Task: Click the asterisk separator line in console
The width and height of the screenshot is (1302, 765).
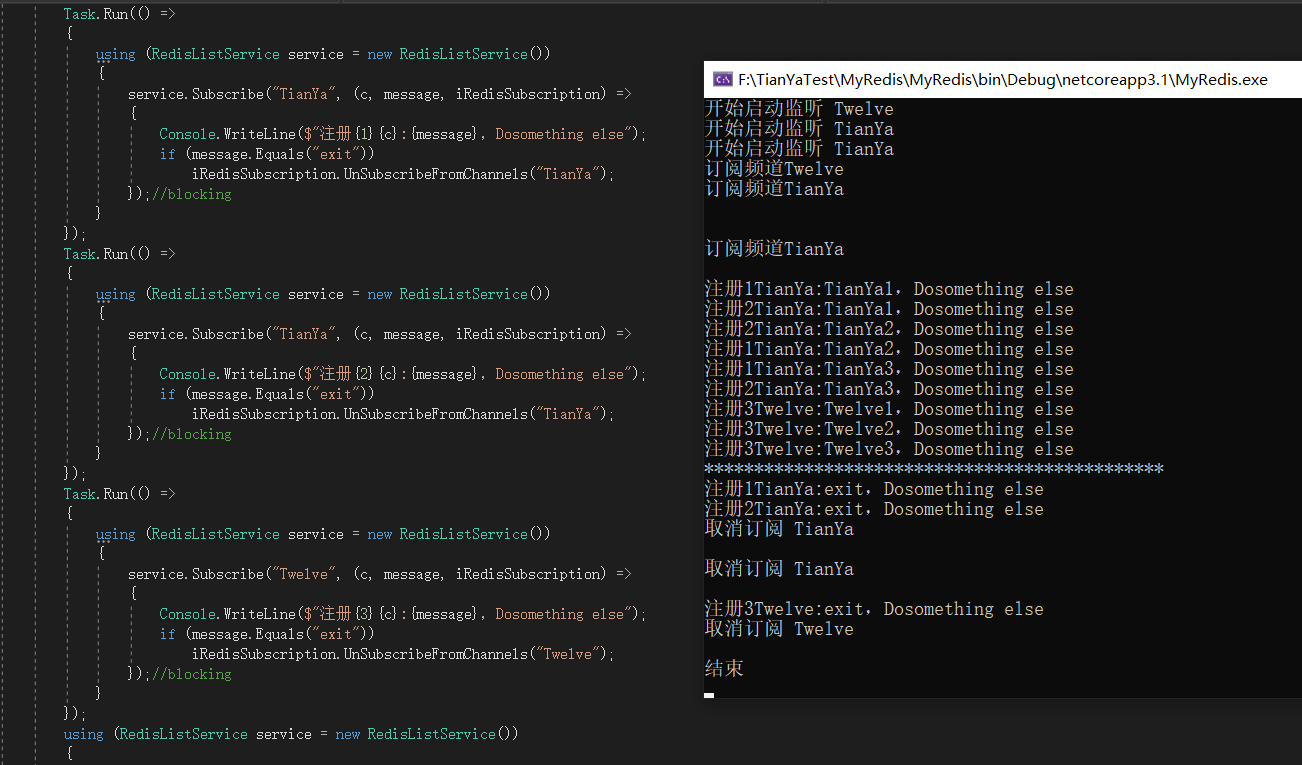Action: point(934,469)
